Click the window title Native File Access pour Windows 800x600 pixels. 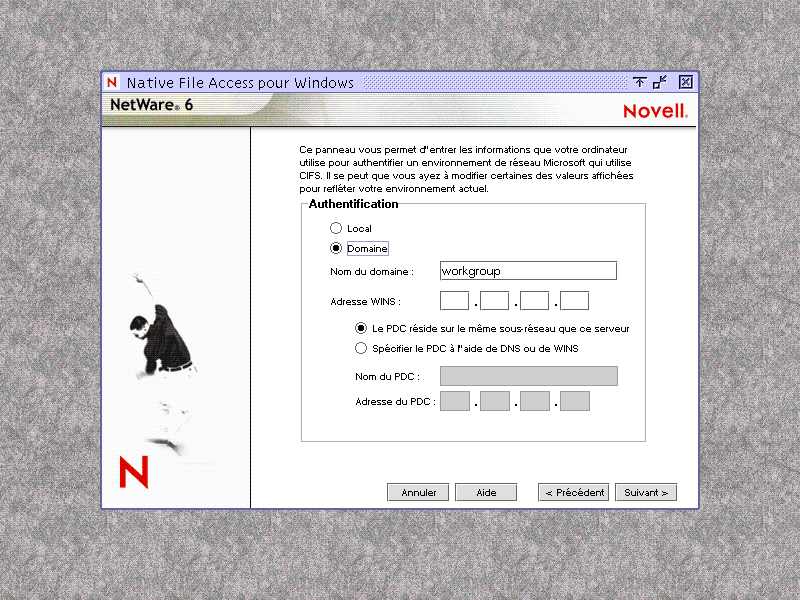(x=240, y=83)
